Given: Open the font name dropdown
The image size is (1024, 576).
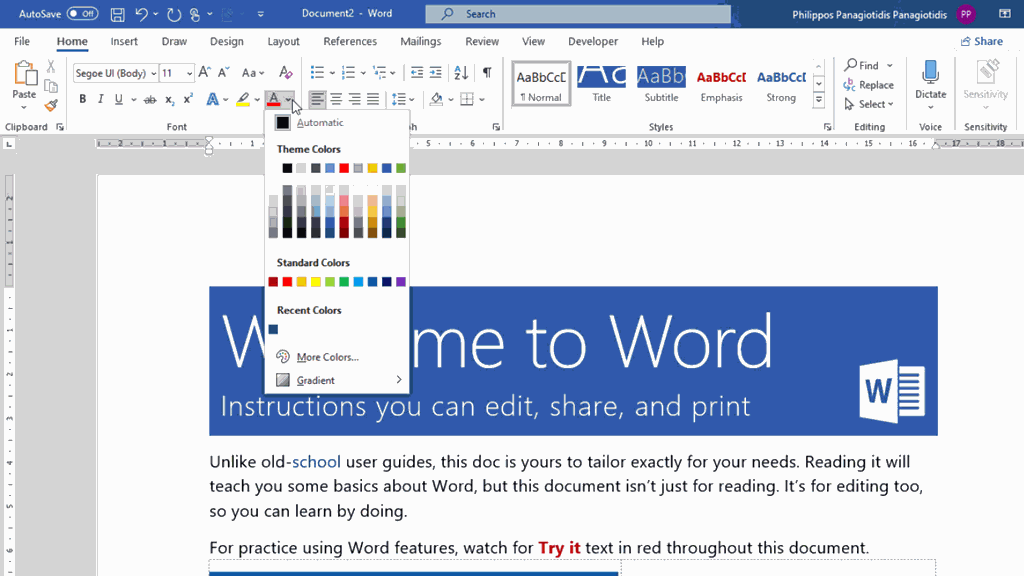Looking at the screenshot, I should click(x=153, y=73).
